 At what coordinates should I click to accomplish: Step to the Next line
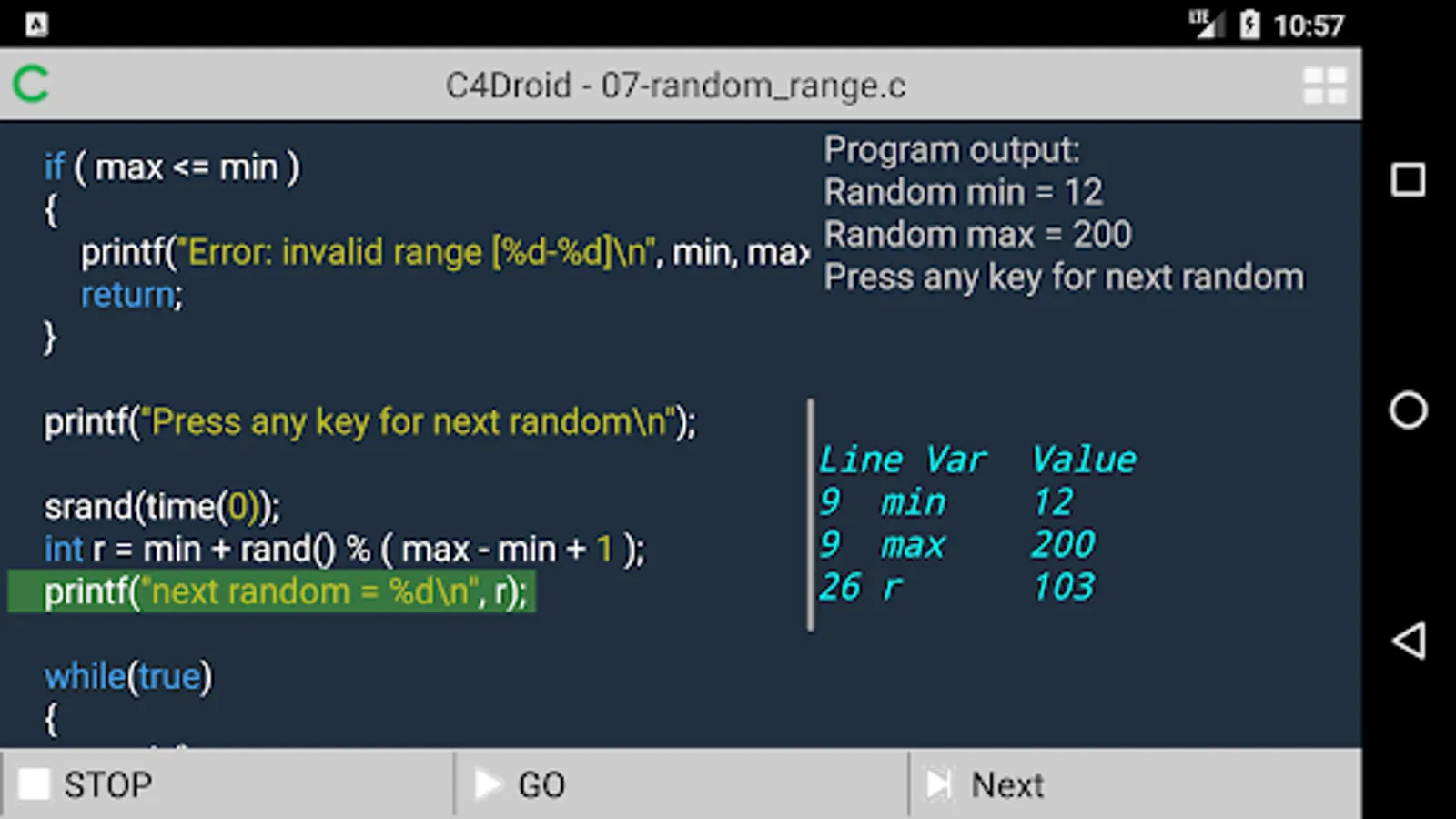pyautogui.click(x=1136, y=784)
